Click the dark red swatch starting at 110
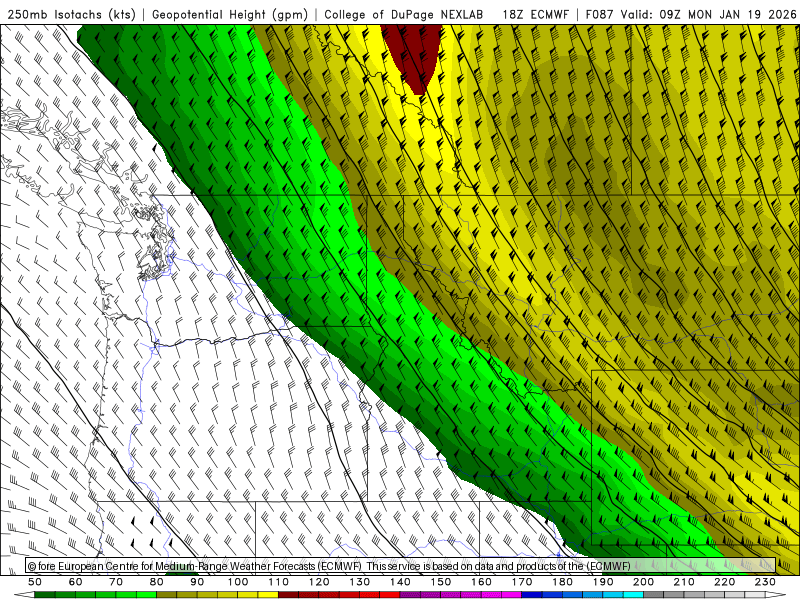The height and width of the screenshot is (600, 800). (288, 595)
